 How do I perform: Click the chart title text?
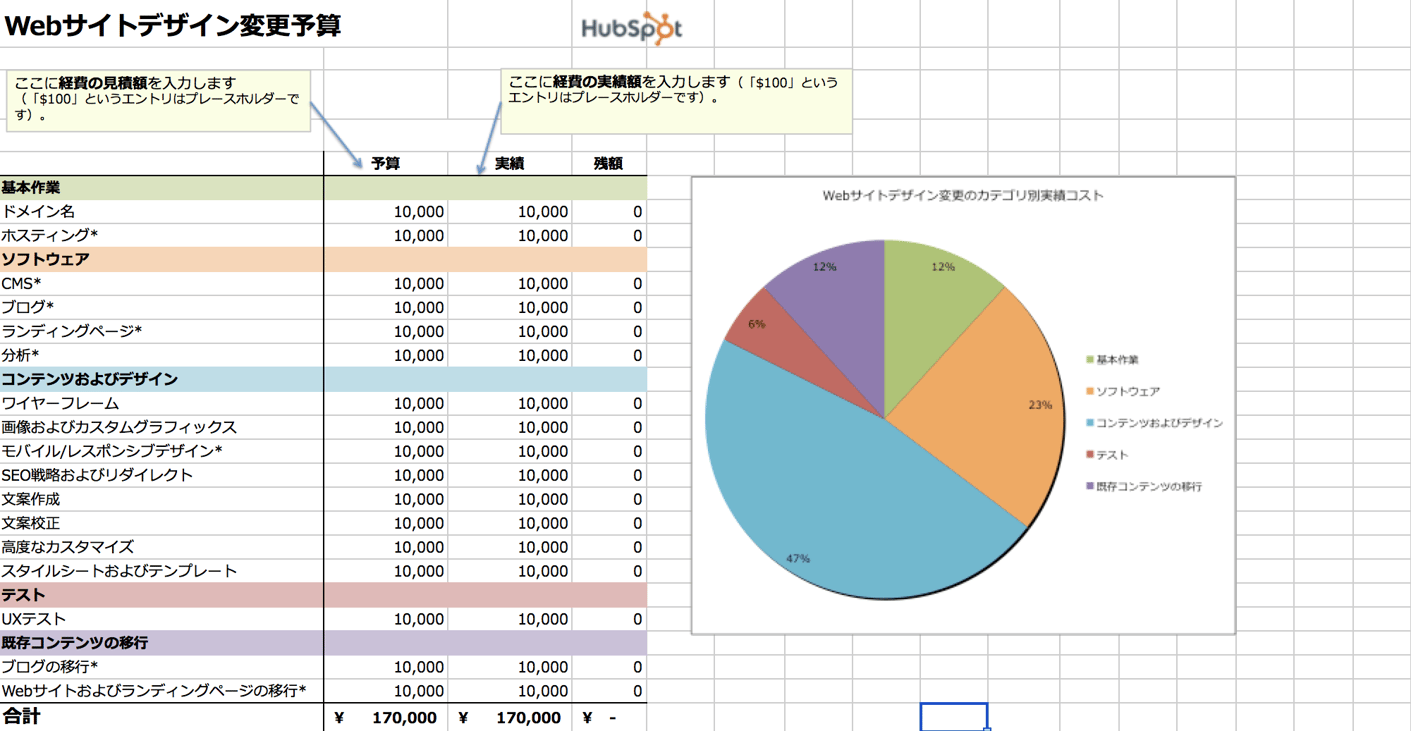click(x=962, y=196)
